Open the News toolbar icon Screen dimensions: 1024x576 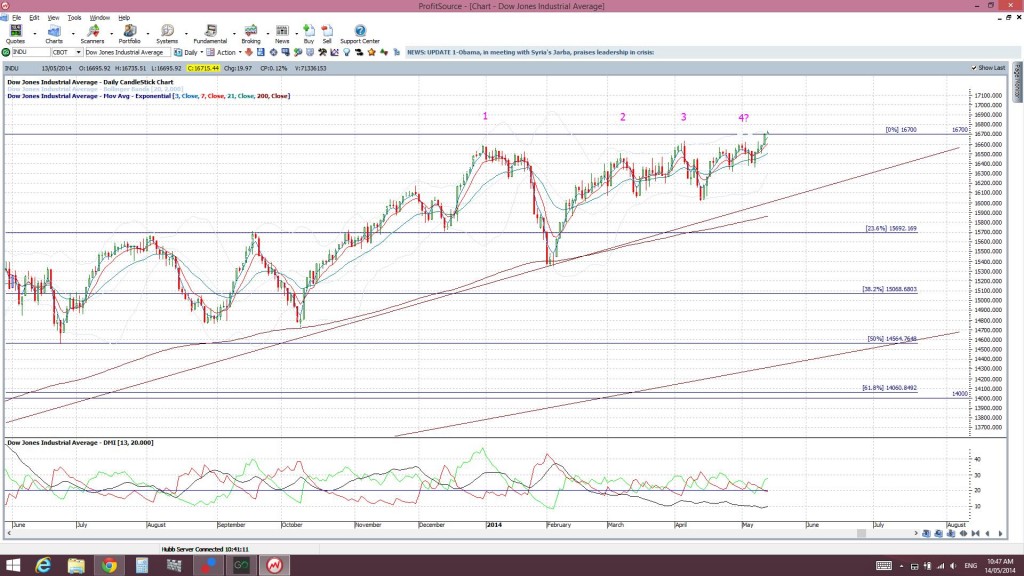point(282,31)
